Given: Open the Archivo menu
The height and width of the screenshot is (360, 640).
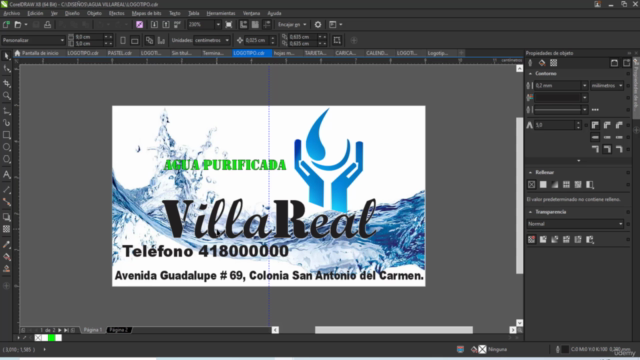Looking at the screenshot, I should 11,13.
